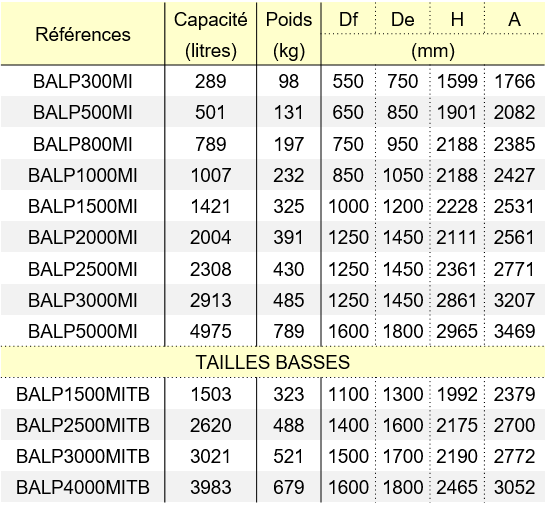Click the TAILLES BASSES section banner
The height and width of the screenshot is (510, 546).
tap(273, 362)
